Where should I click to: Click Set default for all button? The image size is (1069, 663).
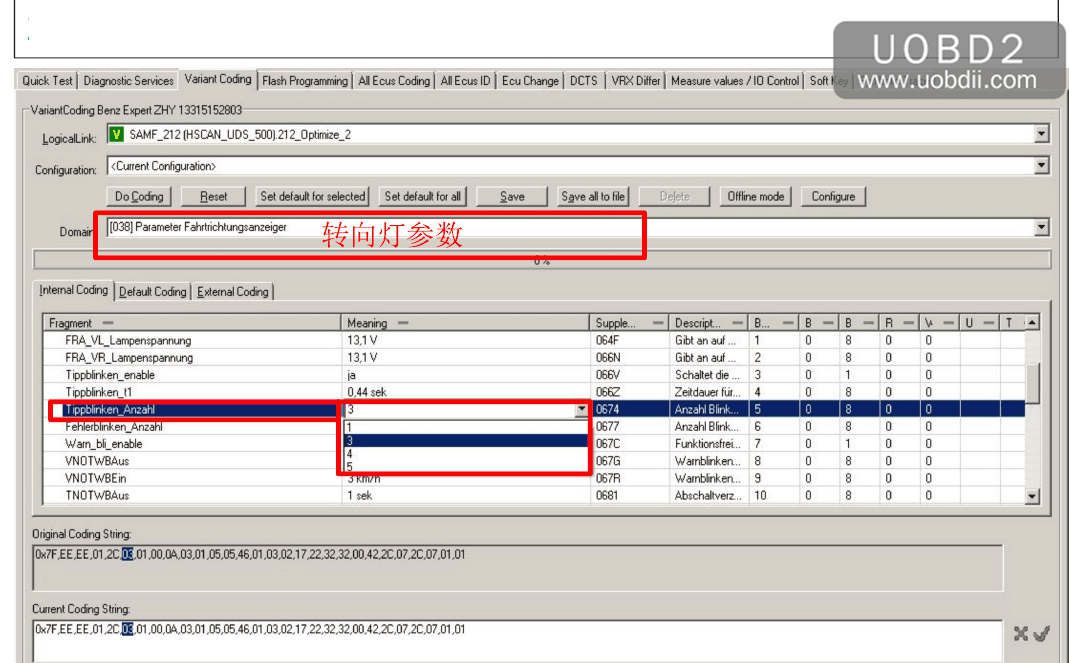[x=423, y=196]
